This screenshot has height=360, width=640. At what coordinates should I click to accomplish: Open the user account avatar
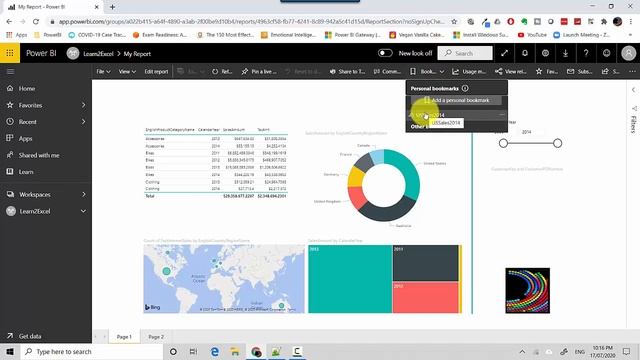(x=629, y=53)
